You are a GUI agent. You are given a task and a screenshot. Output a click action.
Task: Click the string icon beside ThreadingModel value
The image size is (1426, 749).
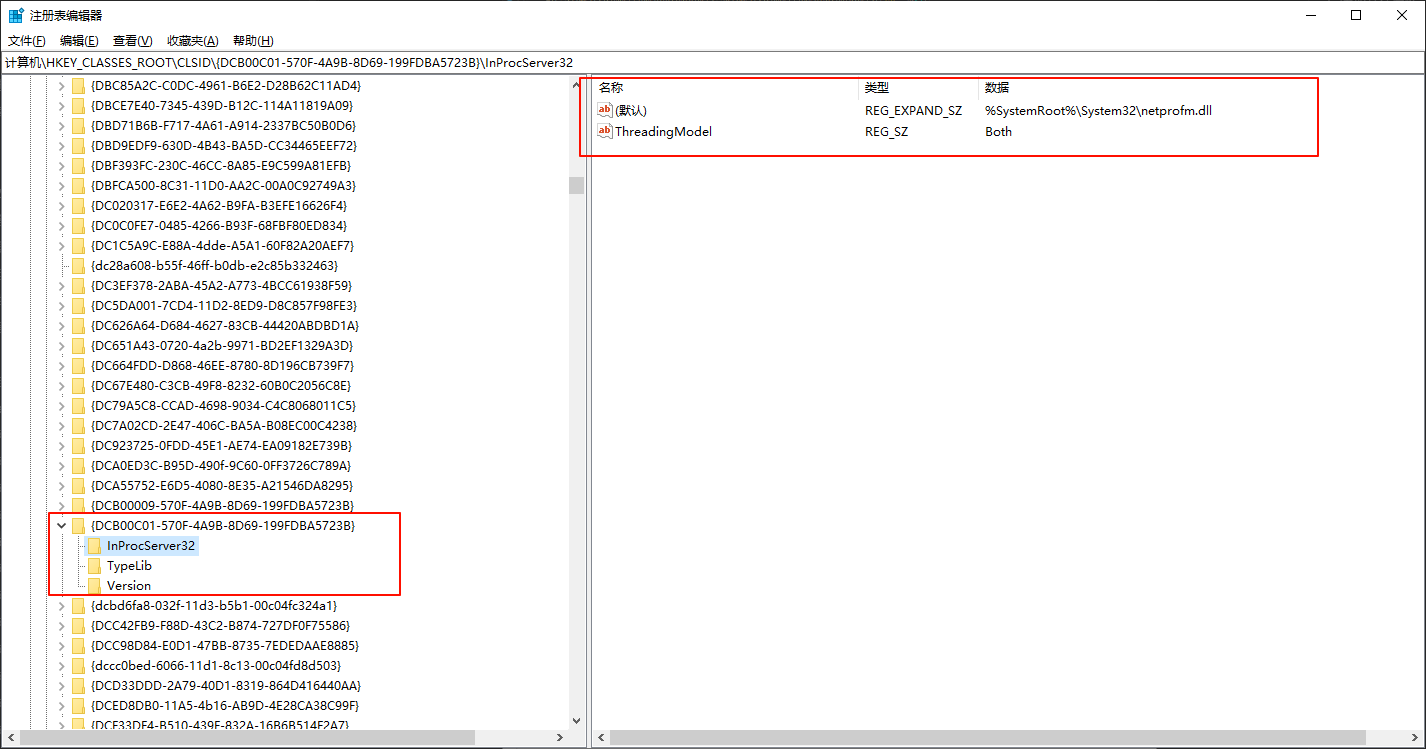[x=604, y=131]
